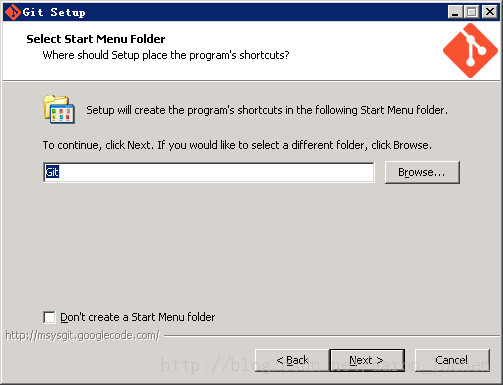Click the large Git logo in the header
Image resolution: width=503 pixels, height=385 pixels.
(470, 50)
